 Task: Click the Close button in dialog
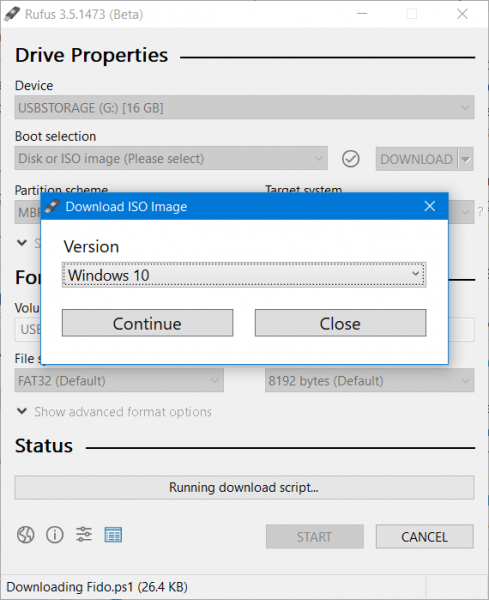click(341, 323)
